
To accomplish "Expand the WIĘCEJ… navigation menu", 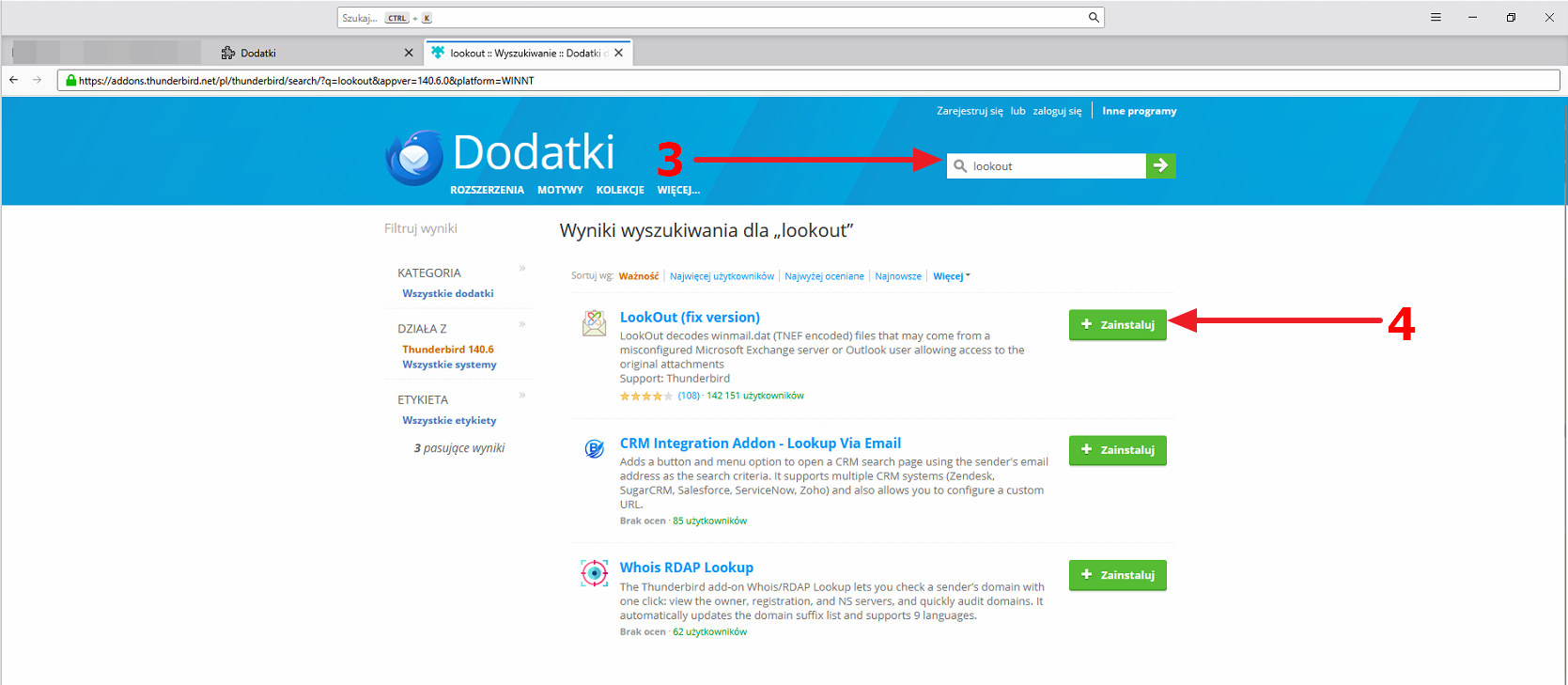I will pyautogui.click(x=678, y=190).
